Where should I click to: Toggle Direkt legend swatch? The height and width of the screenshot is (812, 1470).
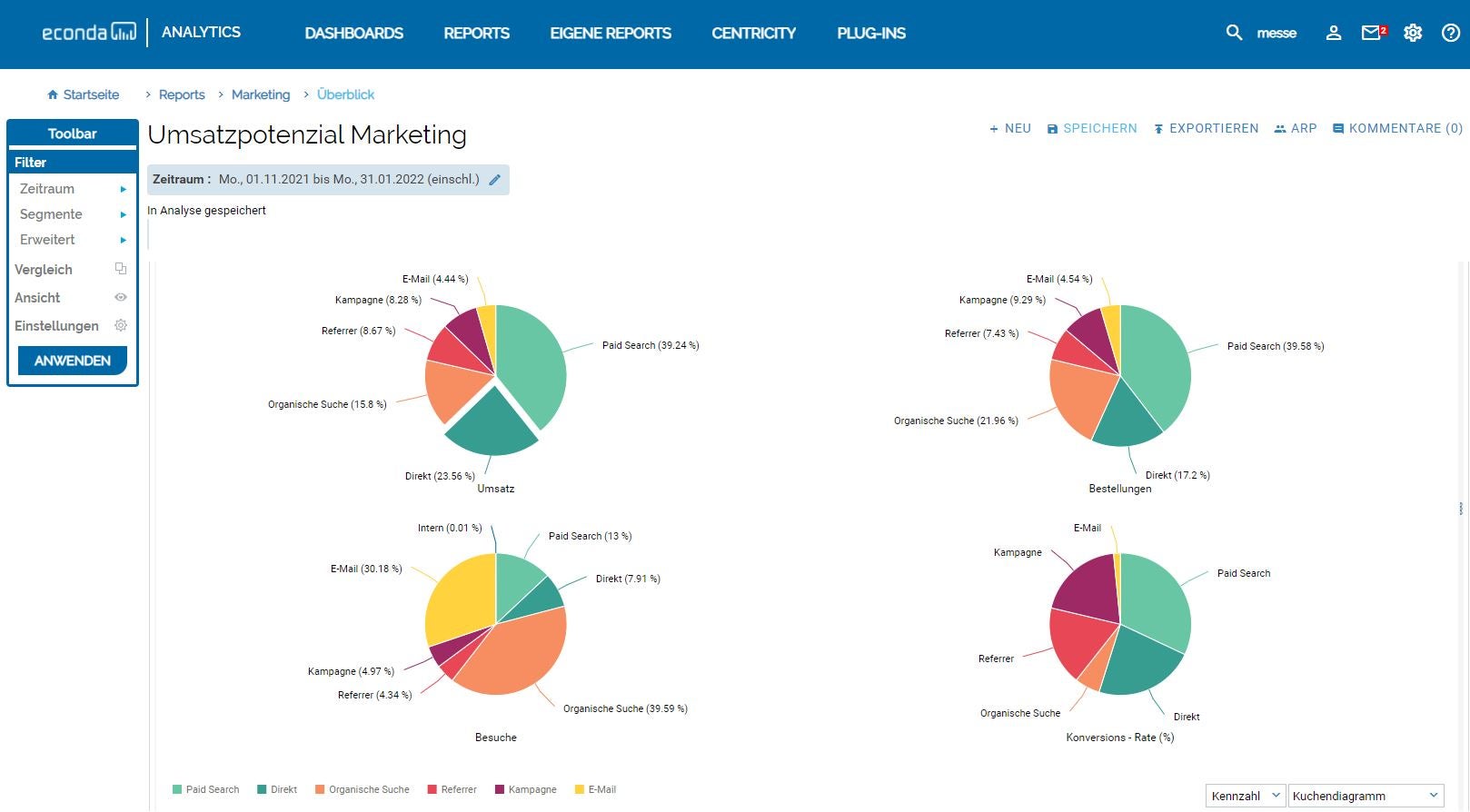(x=262, y=789)
